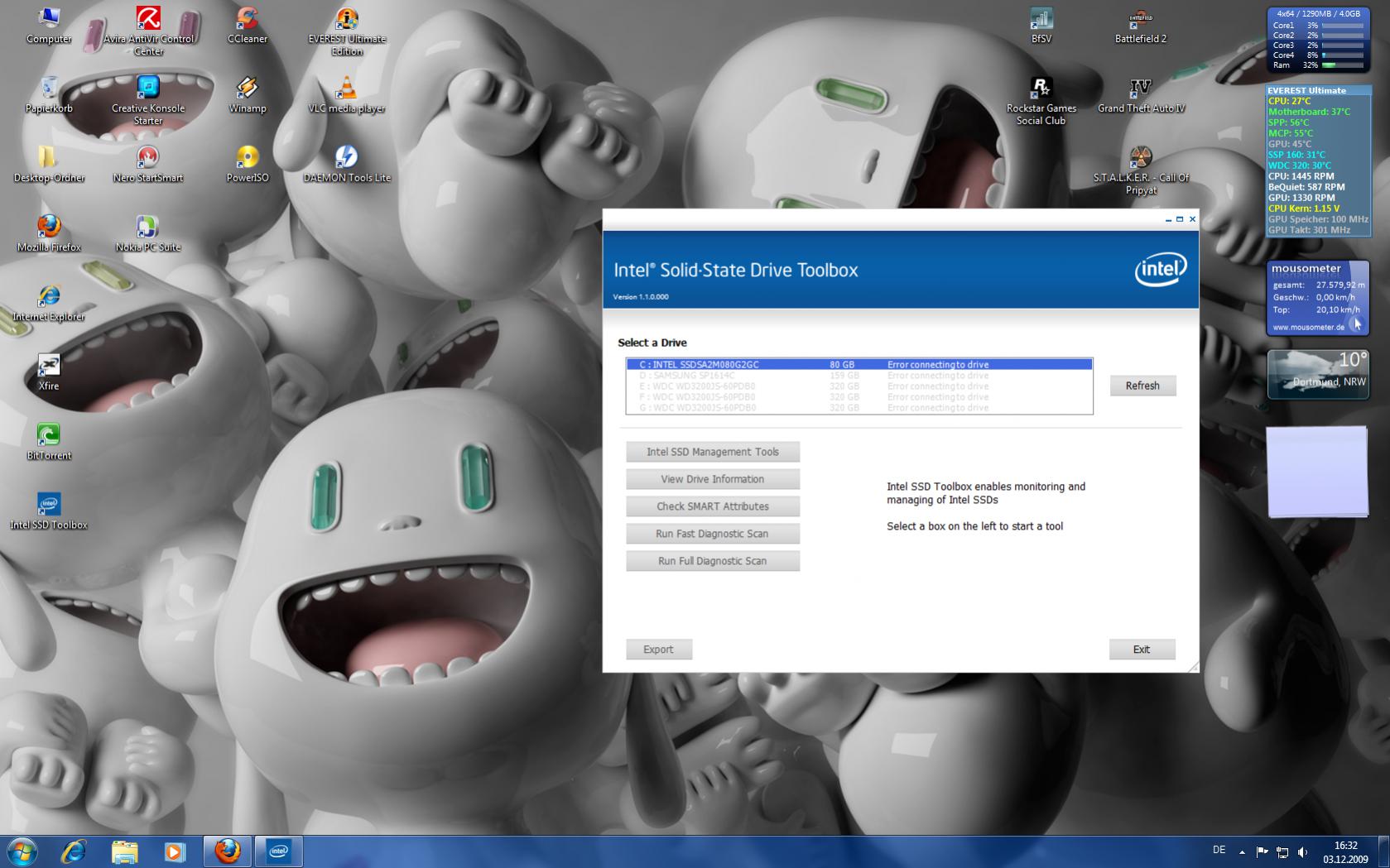Select drive D: SAMSUNG SP1614C

(859, 375)
